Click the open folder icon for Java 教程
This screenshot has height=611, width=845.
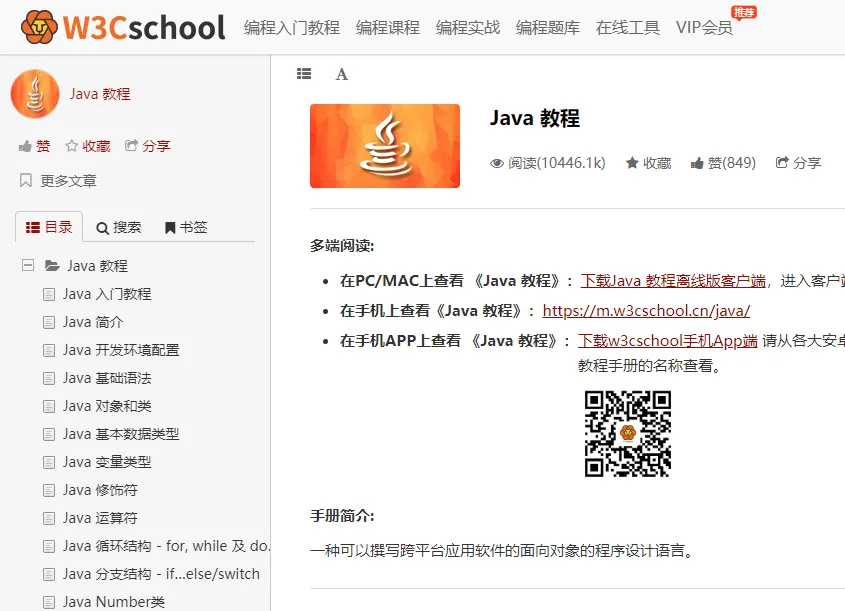(52, 266)
